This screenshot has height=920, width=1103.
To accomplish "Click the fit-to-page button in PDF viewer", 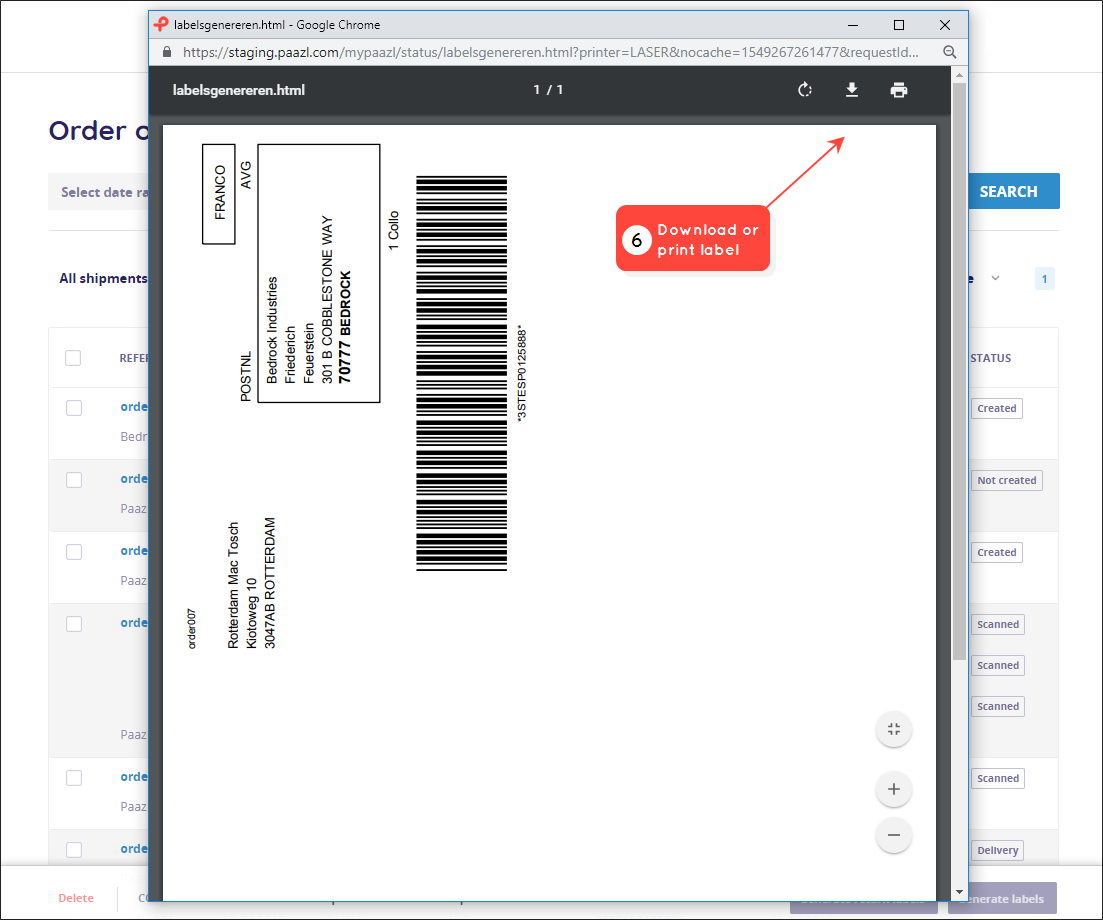I will tap(894, 729).
